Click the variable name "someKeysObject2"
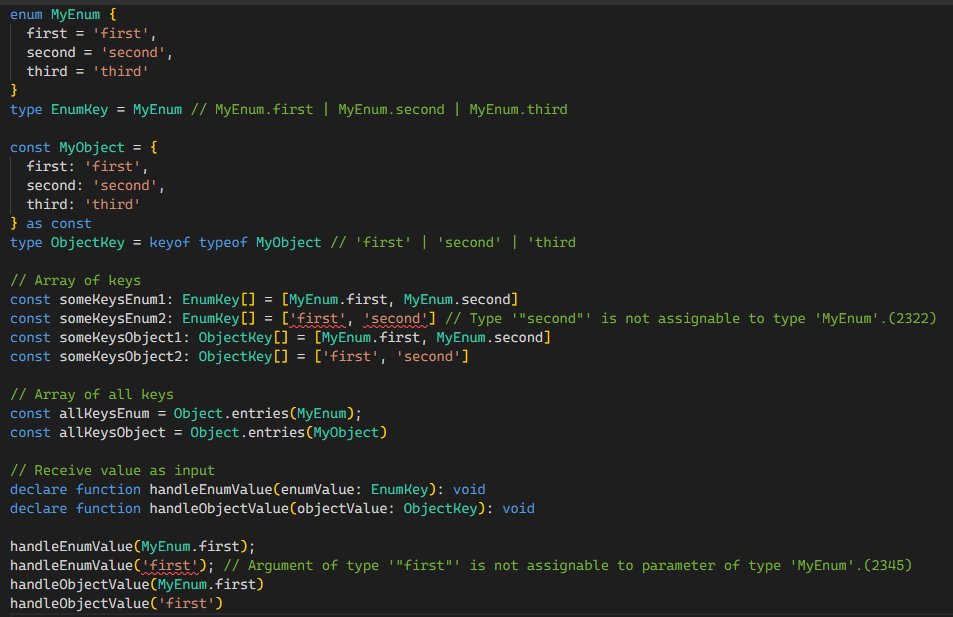The image size is (953, 617). (120, 356)
